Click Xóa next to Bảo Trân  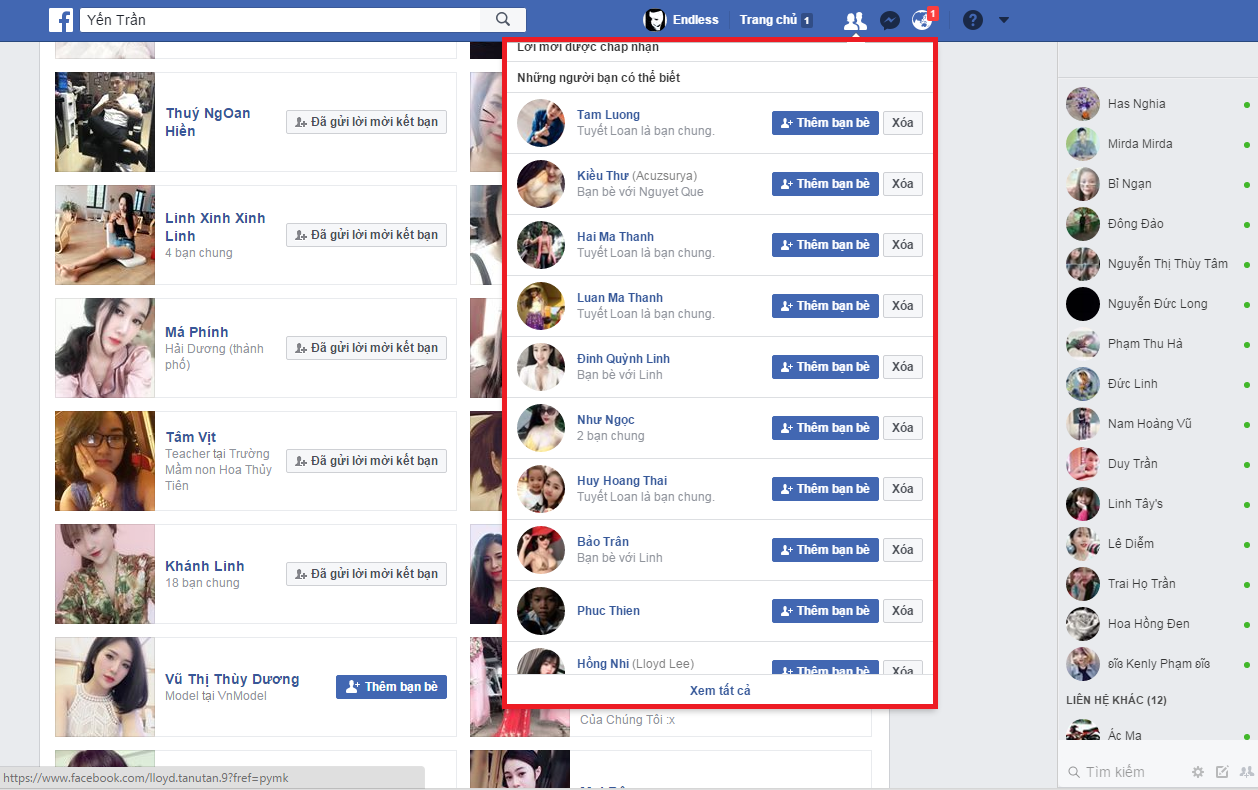(903, 550)
